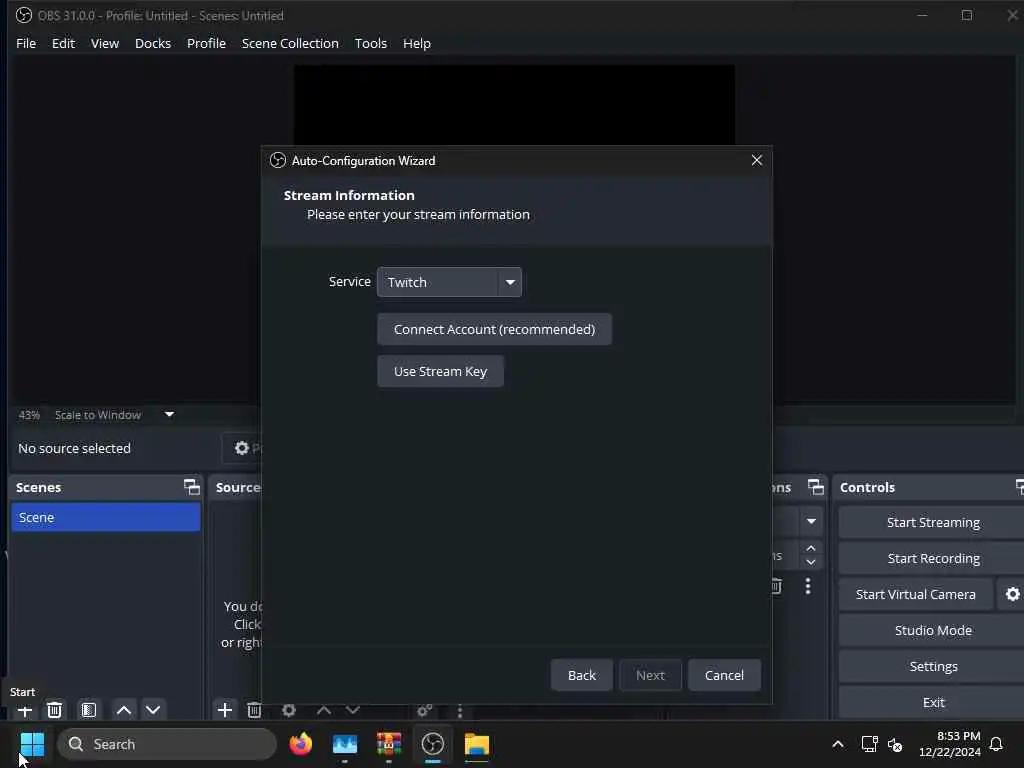Remove source with the Sources trash icon

point(254,710)
